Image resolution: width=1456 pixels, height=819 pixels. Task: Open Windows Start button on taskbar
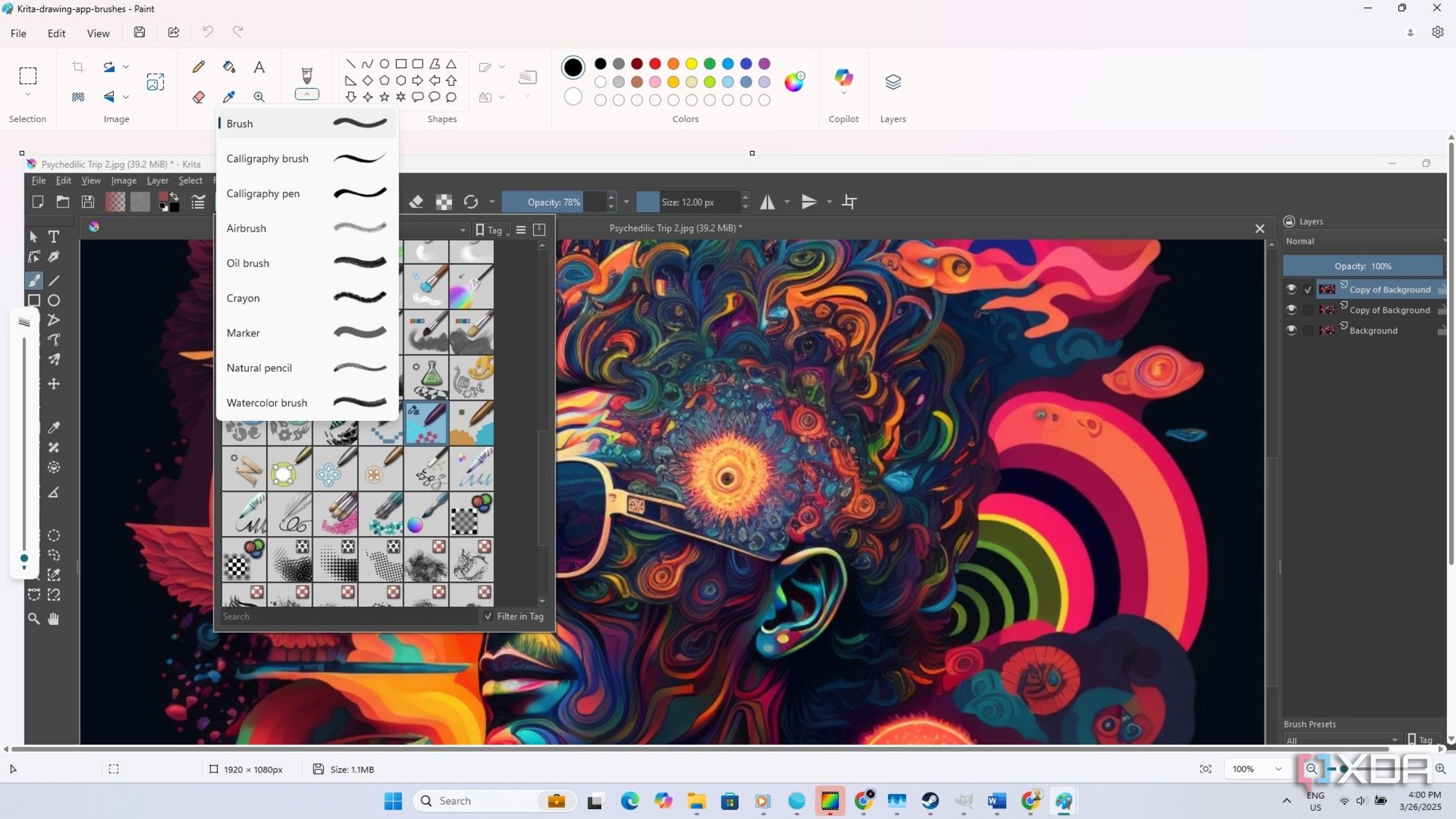pyautogui.click(x=392, y=801)
